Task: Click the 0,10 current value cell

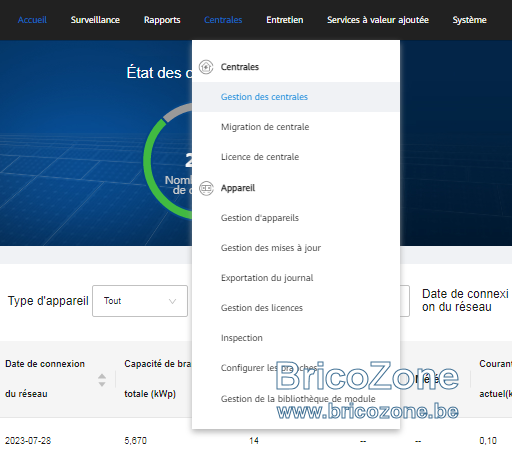Action: click(488, 441)
